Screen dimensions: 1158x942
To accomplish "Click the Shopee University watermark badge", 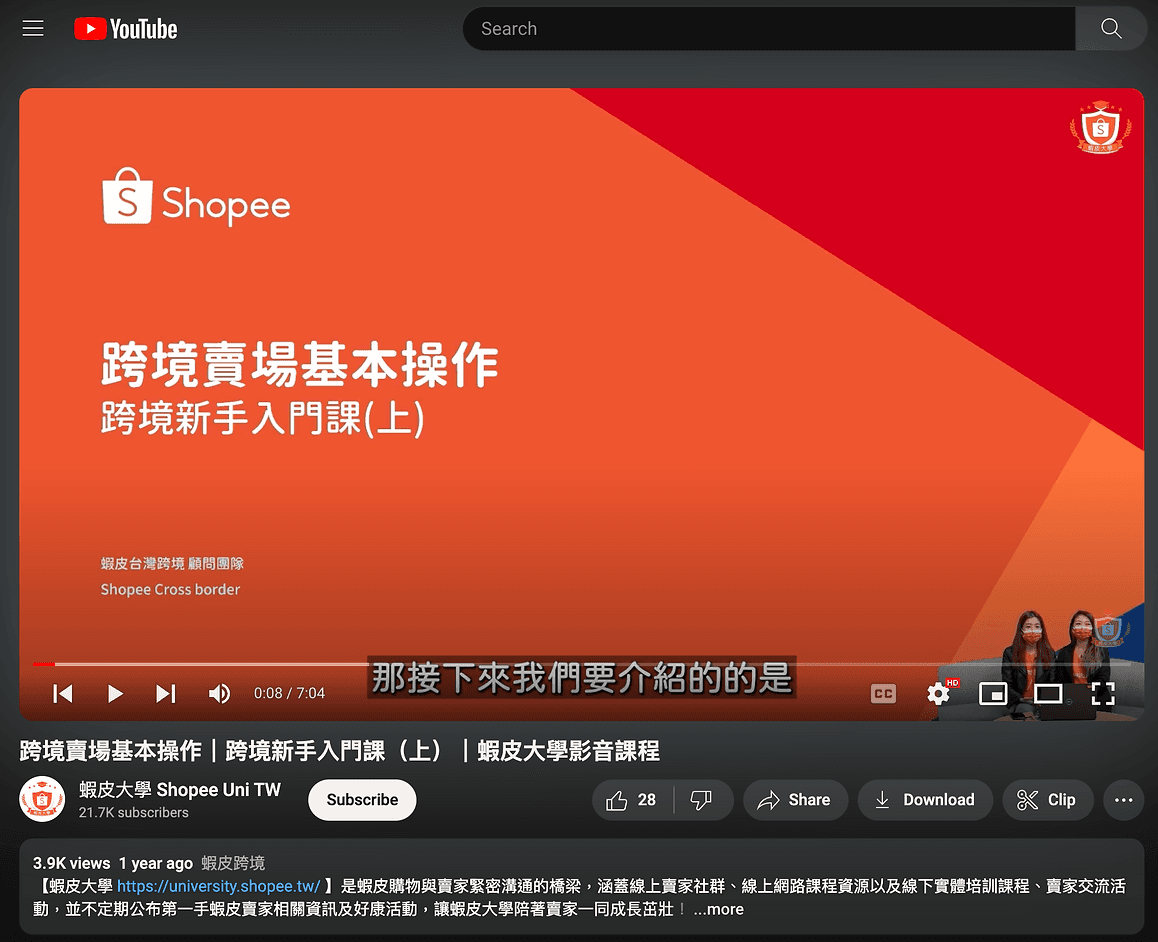I will point(1100,128).
